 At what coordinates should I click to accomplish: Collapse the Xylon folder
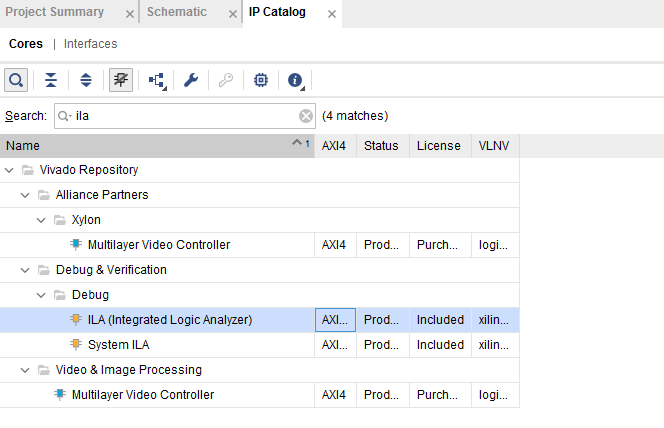pyautogui.click(x=41, y=220)
